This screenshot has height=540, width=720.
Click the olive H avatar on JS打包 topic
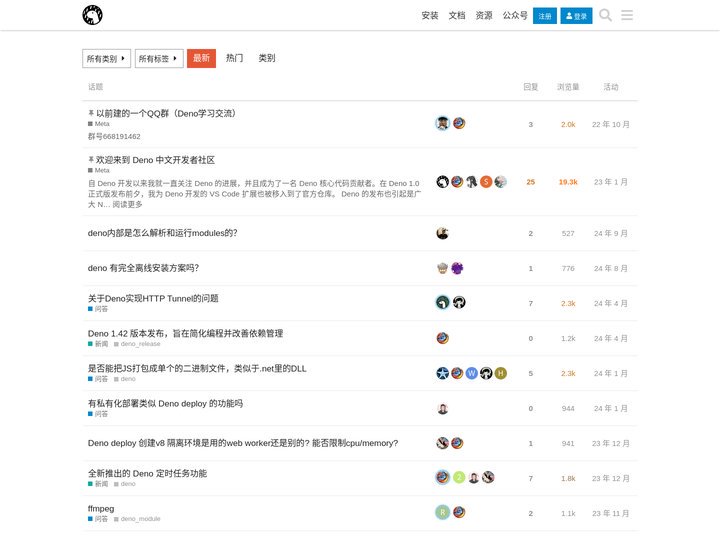[x=501, y=373]
